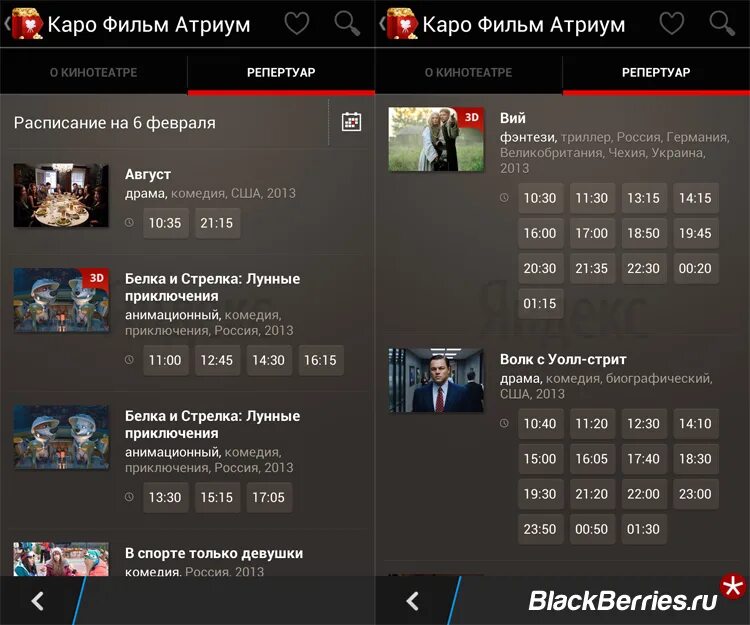750x625 pixels.
Task: Switch to О кинотеатре tab on left screen
Action: (94, 73)
